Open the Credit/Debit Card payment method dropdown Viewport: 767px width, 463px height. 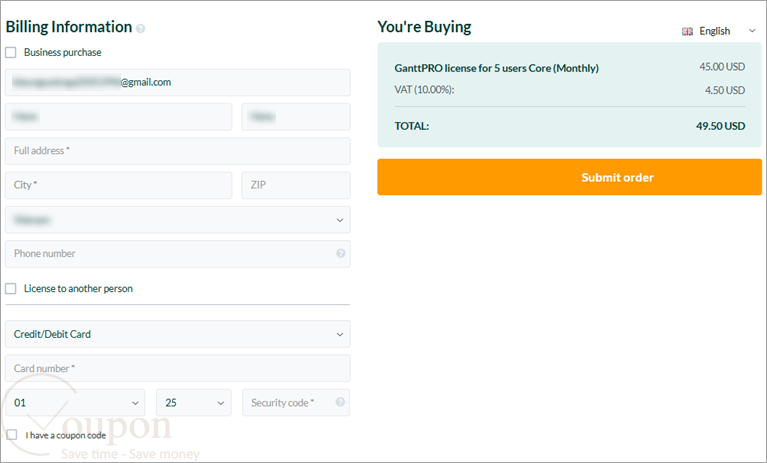(x=178, y=334)
